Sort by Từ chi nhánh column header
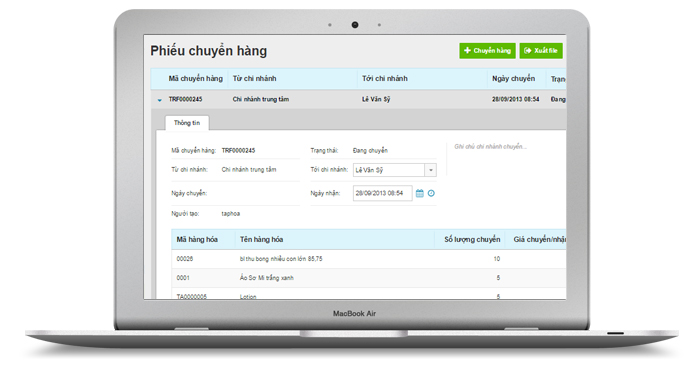684x372 pixels. [254, 78]
